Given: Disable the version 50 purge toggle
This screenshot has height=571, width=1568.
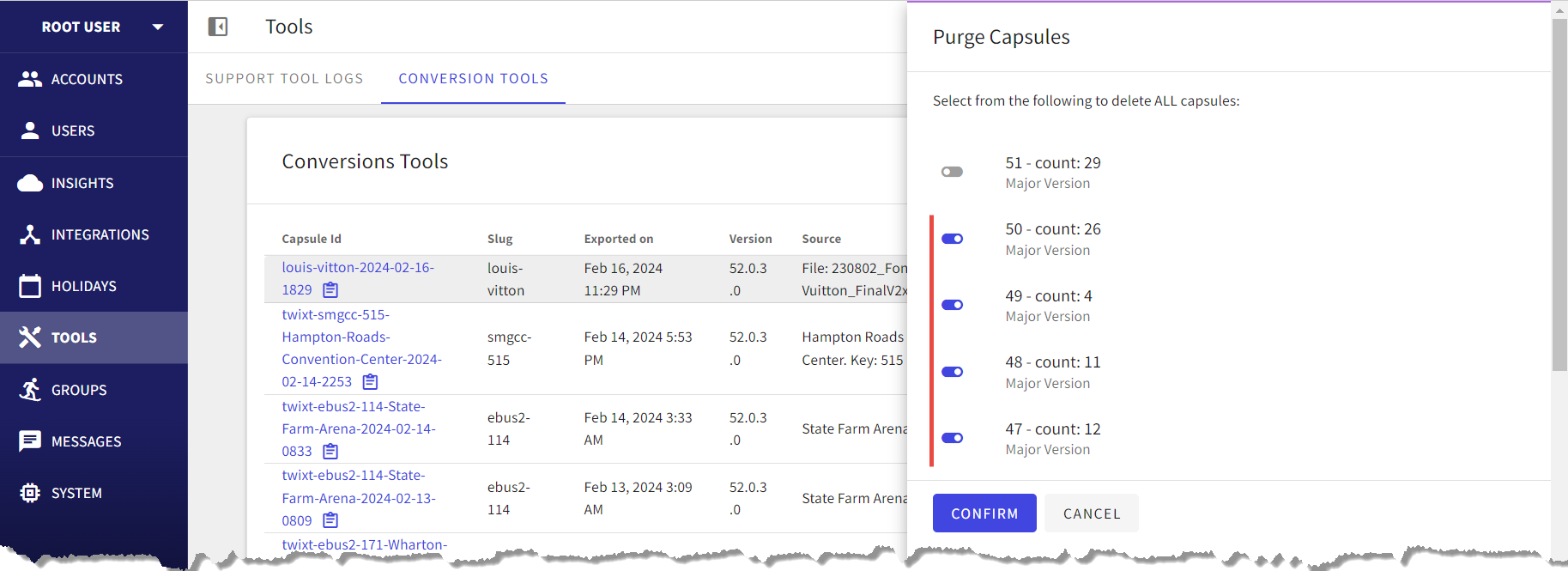Looking at the screenshot, I should click(952, 239).
